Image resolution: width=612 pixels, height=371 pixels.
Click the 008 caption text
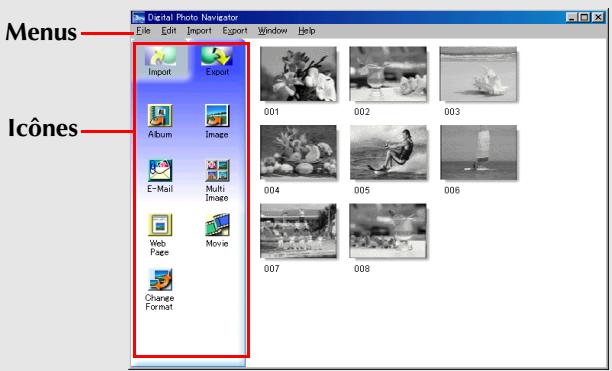[361, 269]
